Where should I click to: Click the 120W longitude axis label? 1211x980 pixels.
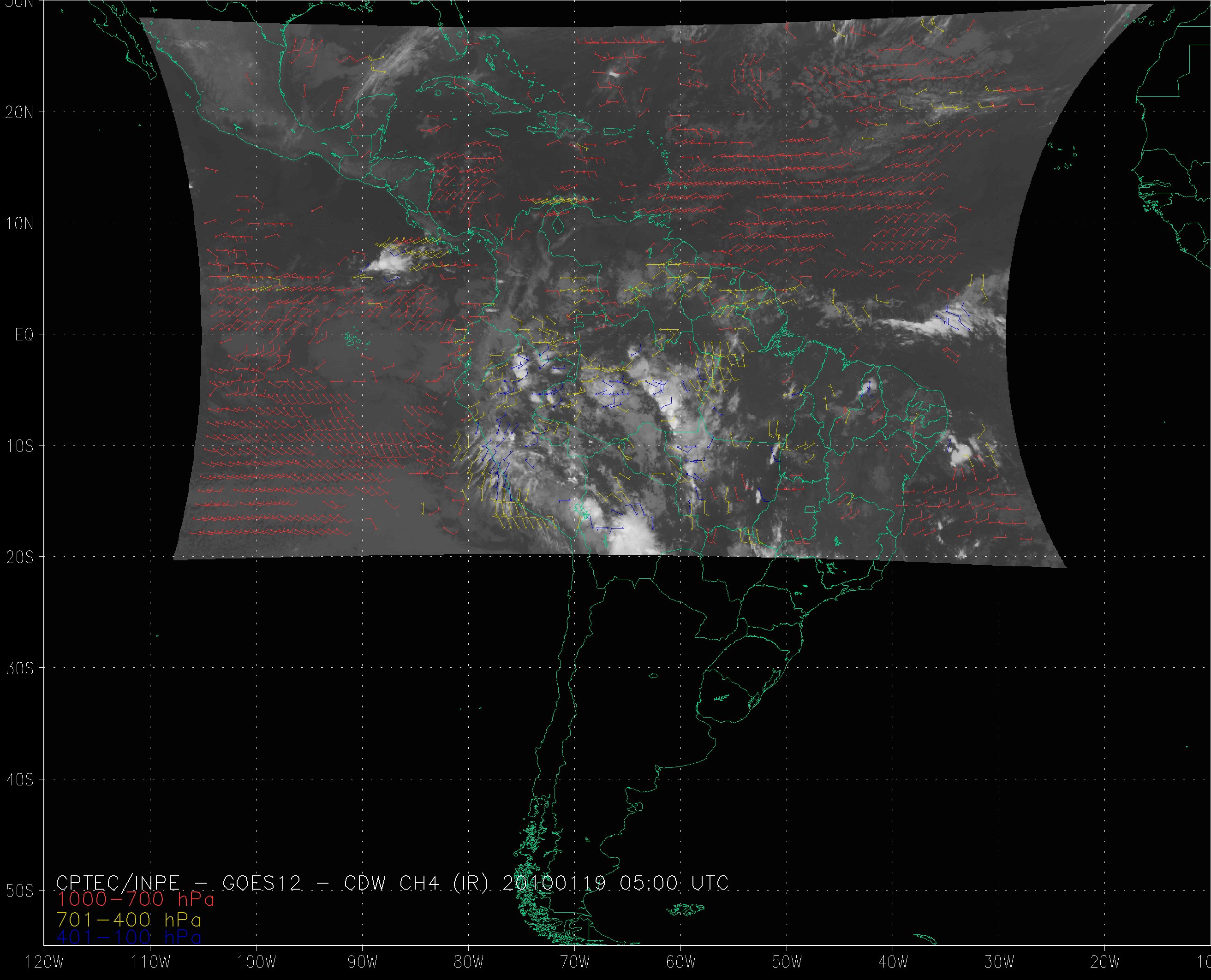pyautogui.click(x=44, y=962)
